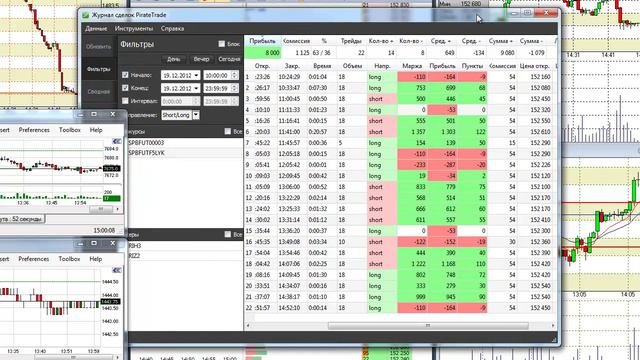The width and height of the screenshot is (640, 360).
Task: Click the 63 / 36 percent summary value
Action: (x=322, y=53)
